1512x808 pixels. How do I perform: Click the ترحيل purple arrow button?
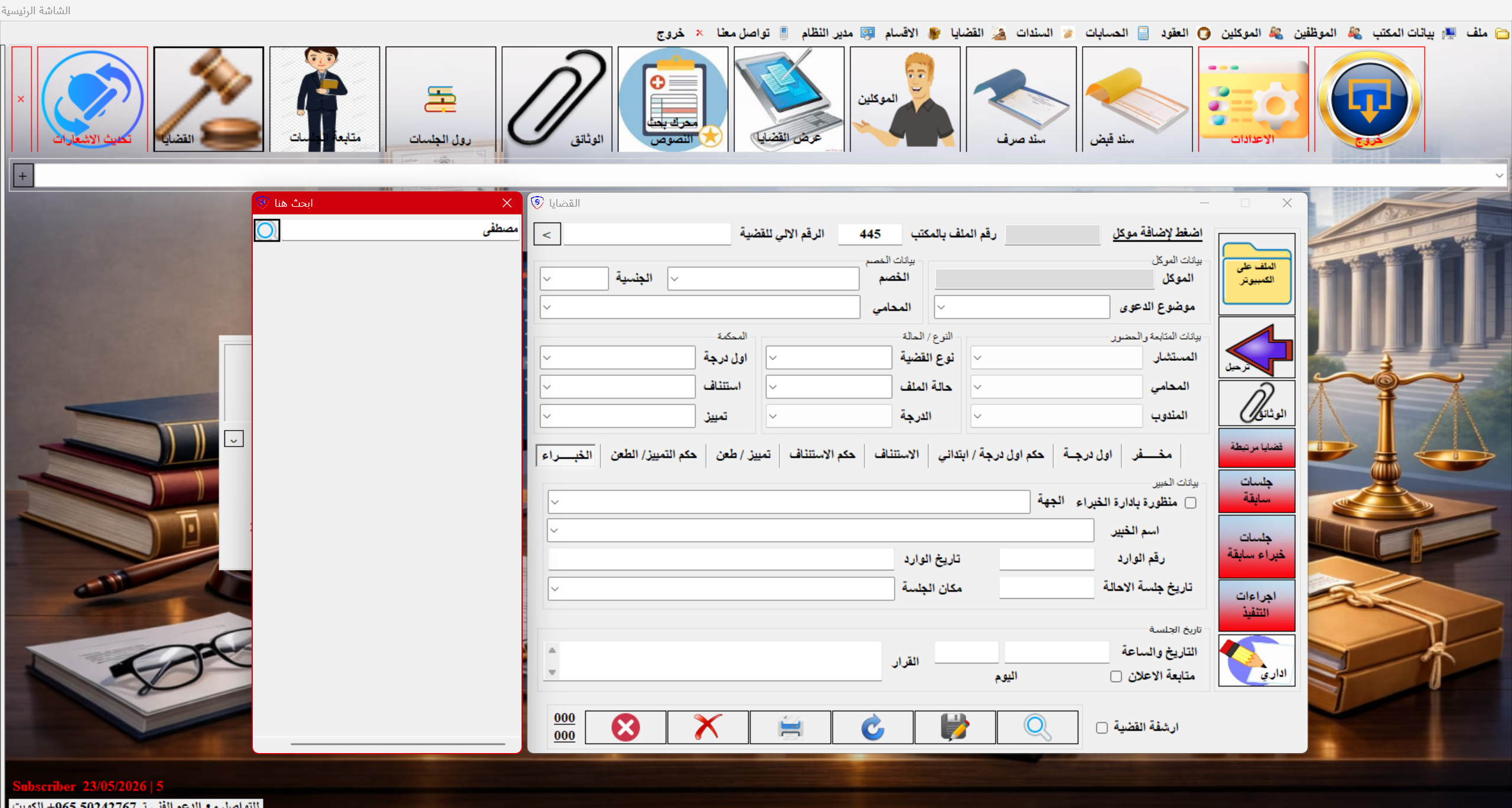(x=1257, y=348)
